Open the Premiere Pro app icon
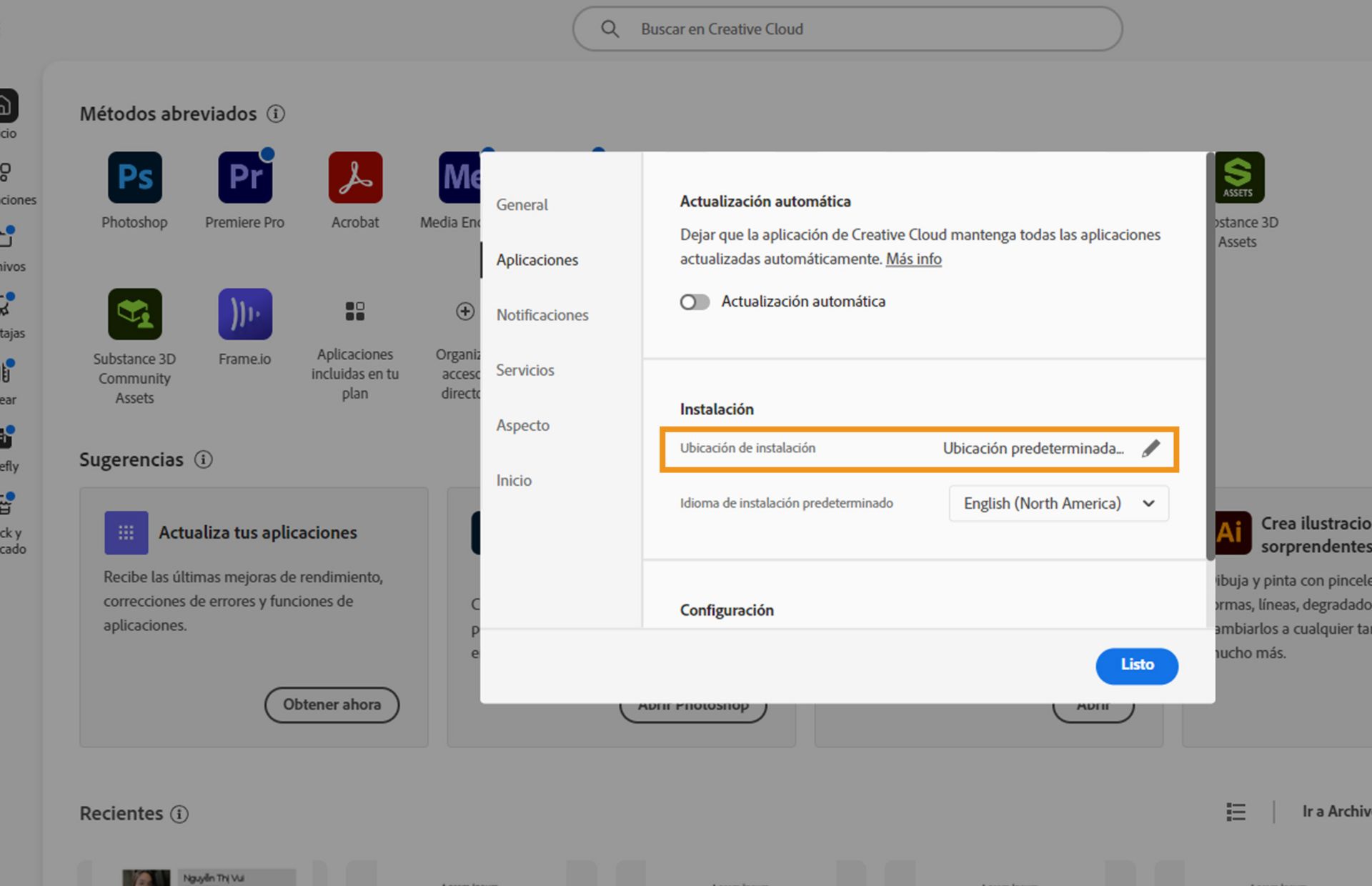 (x=244, y=177)
